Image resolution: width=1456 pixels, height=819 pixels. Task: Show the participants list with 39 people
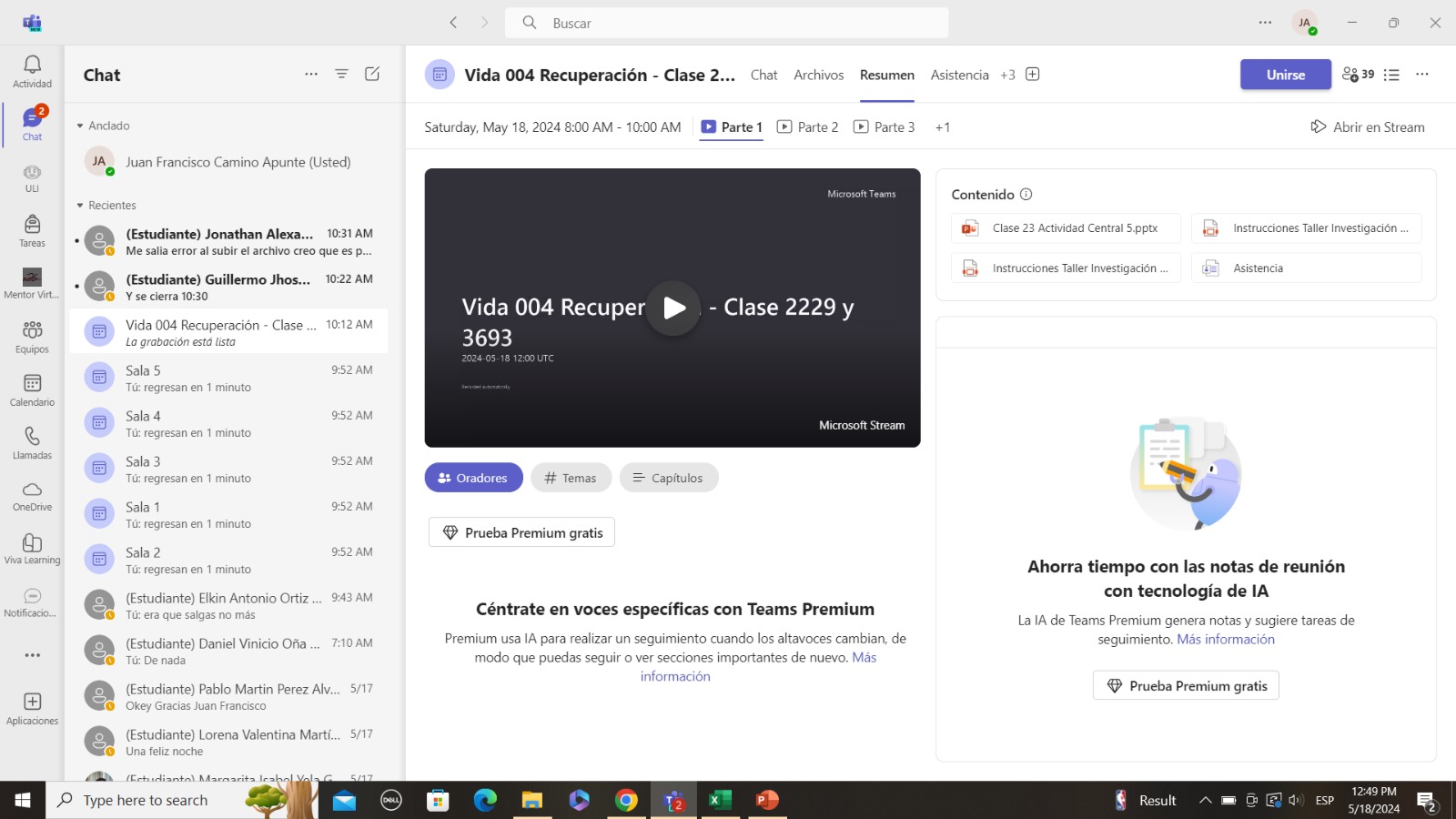(1358, 75)
